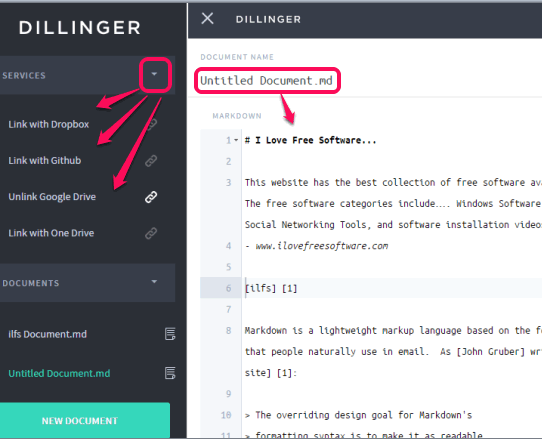Edit the document name field Untitled Document.md
The width and height of the screenshot is (542, 439).
click(x=267, y=81)
